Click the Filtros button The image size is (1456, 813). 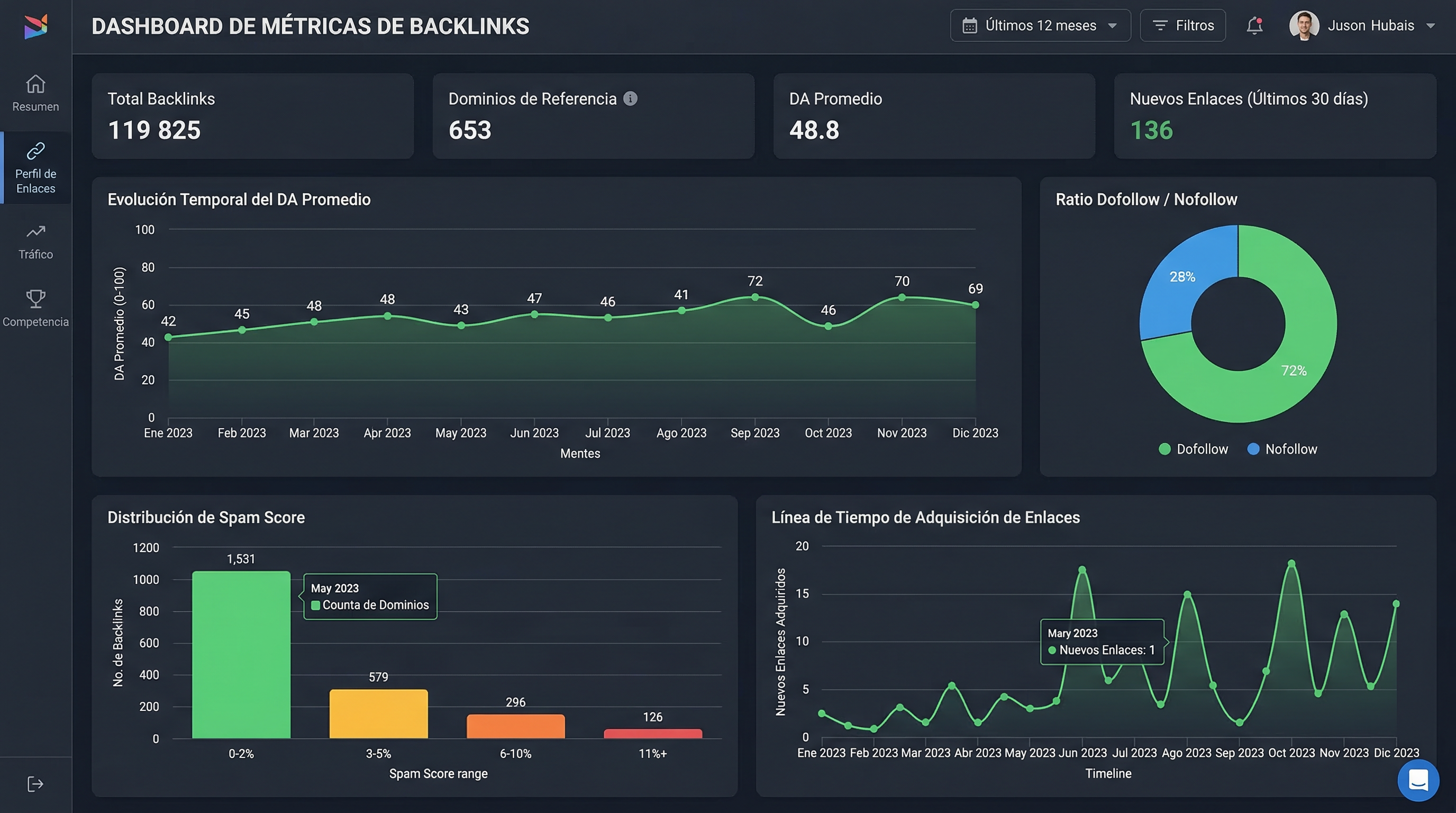[1182, 25]
